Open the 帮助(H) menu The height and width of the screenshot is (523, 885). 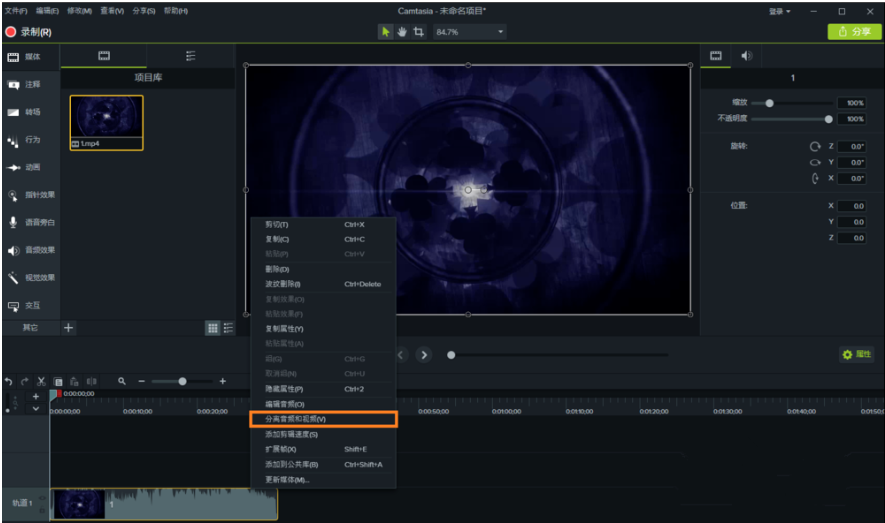point(176,11)
